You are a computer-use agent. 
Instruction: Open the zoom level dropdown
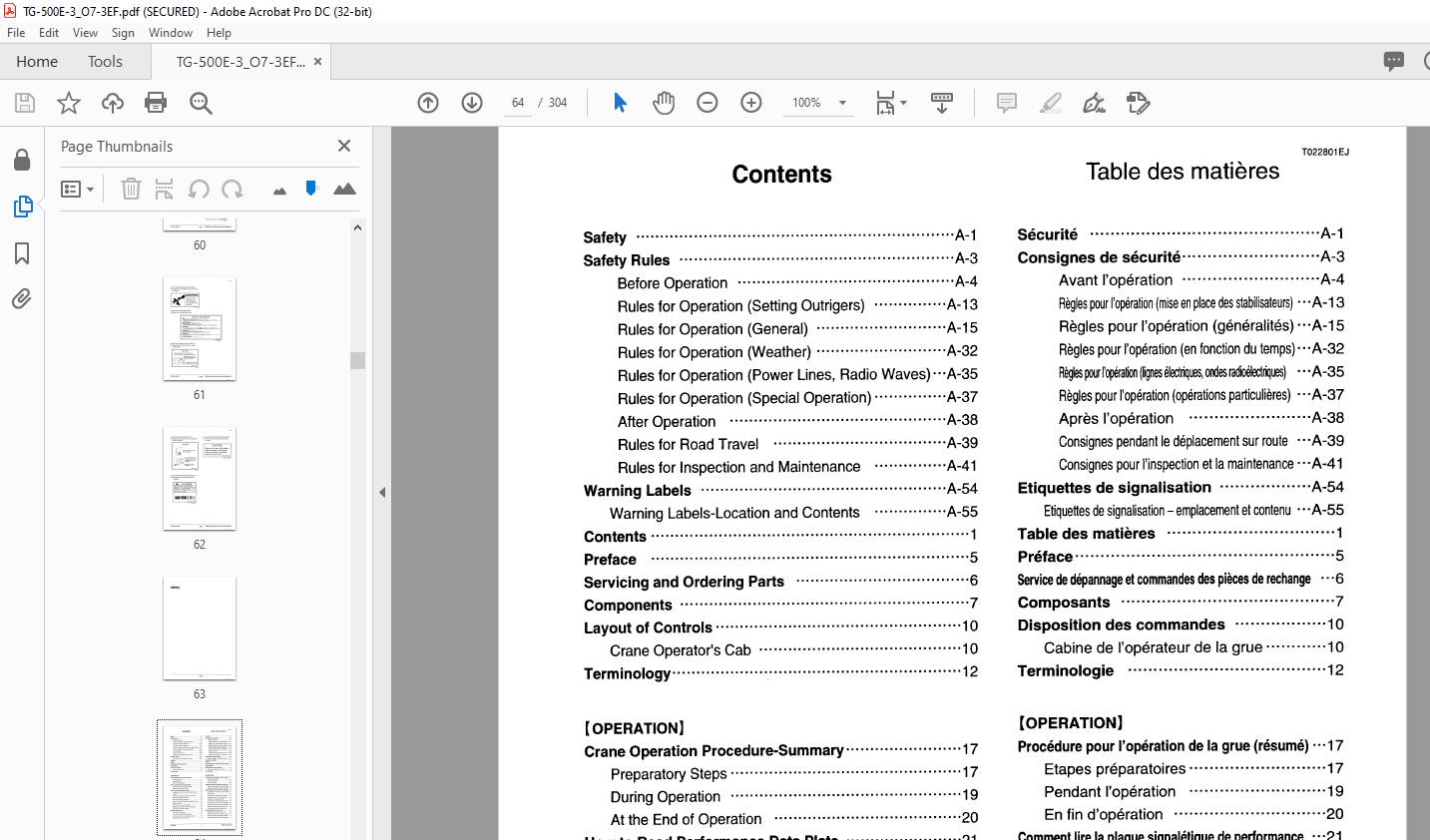842,103
